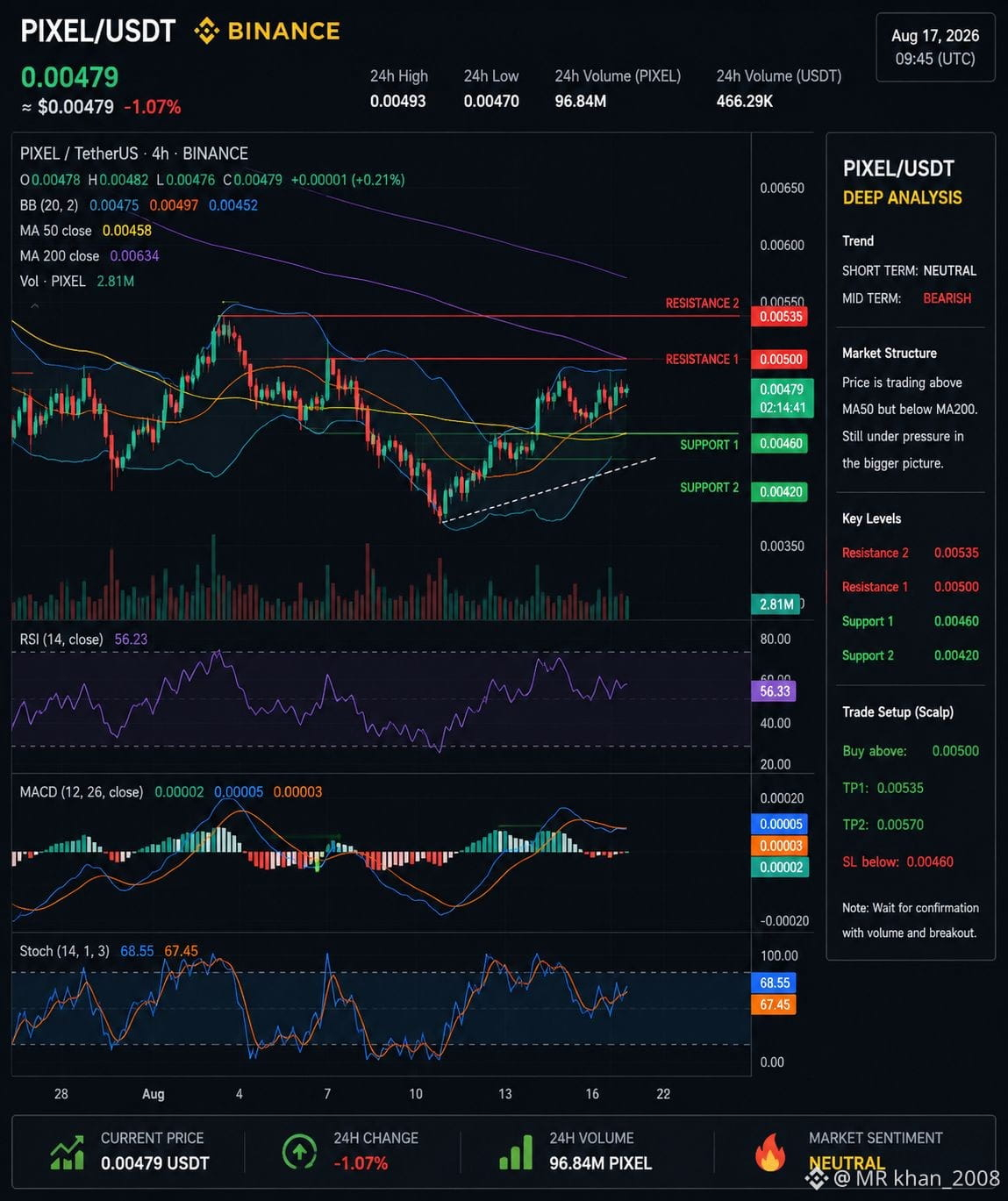Select the RSI (14, close) pane legend
This screenshot has height=1201, width=1008.
(x=83, y=640)
